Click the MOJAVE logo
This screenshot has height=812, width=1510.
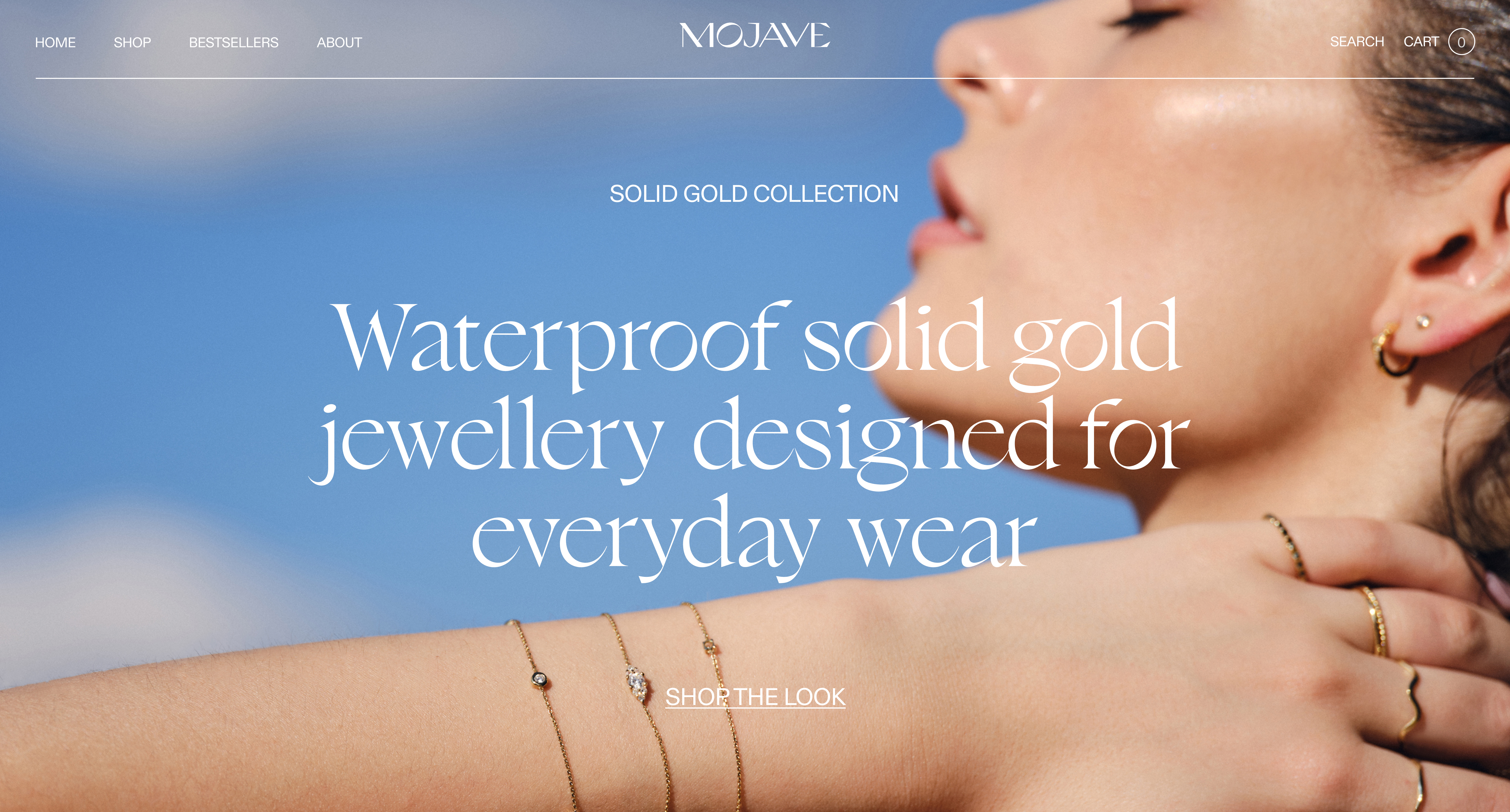click(x=755, y=35)
